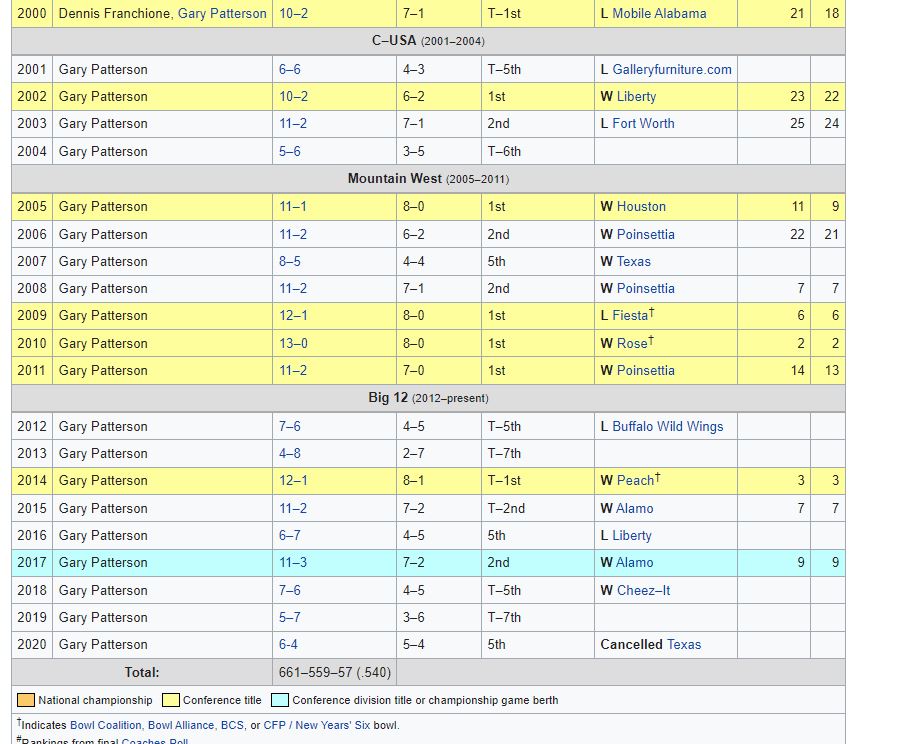This screenshot has height=744, width=916.
Task: Select the 3–5 conference record for 2004
Action: (x=414, y=151)
